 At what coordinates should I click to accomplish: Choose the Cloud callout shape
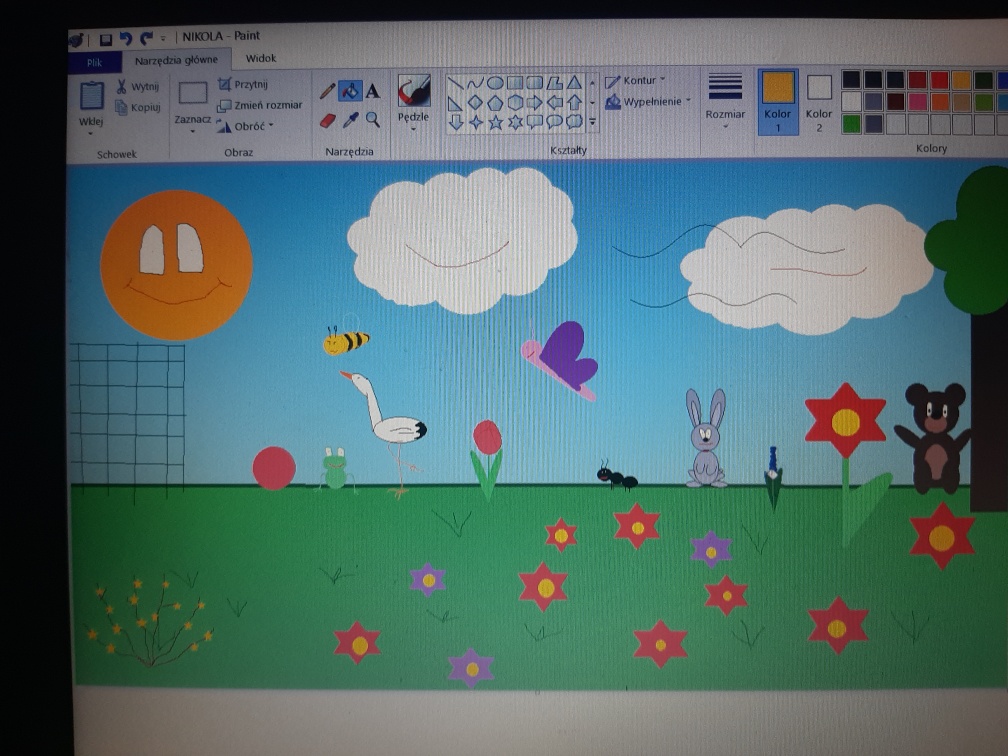[x=575, y=121]
